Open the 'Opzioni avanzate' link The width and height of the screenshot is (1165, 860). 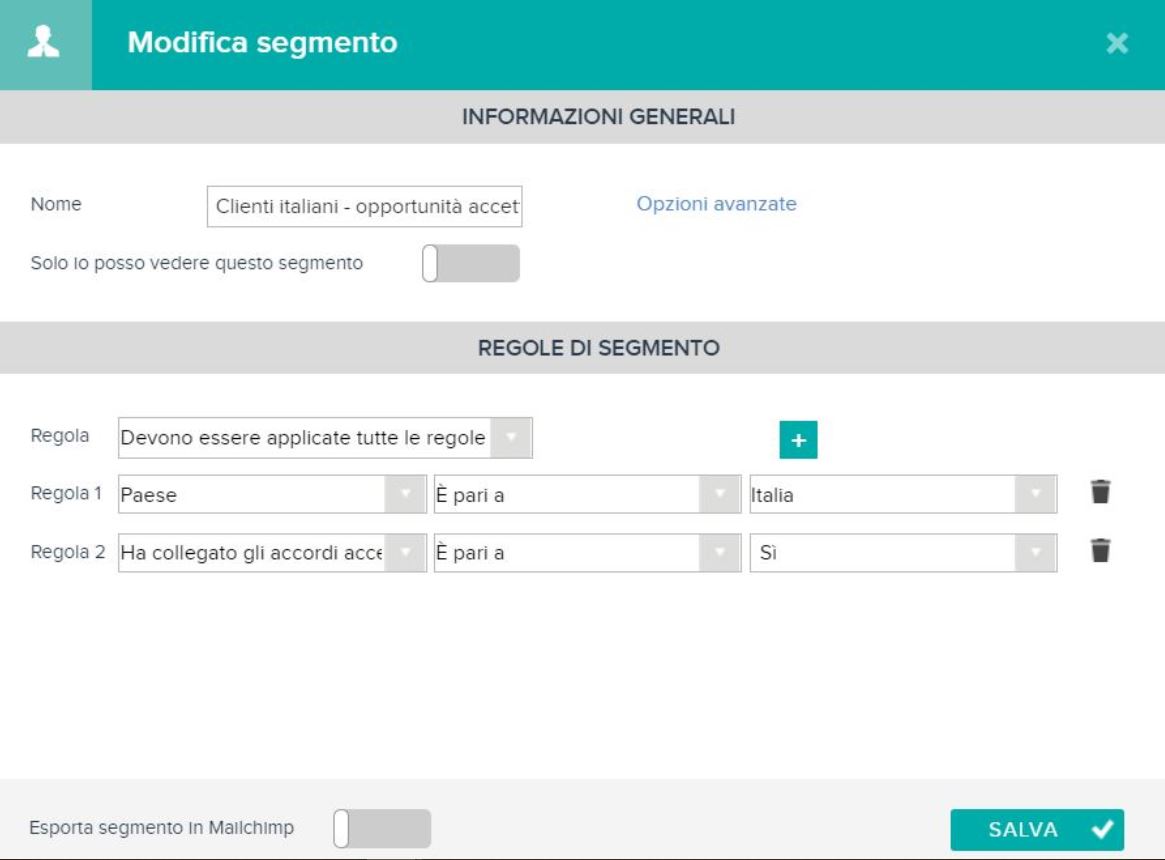716,204
